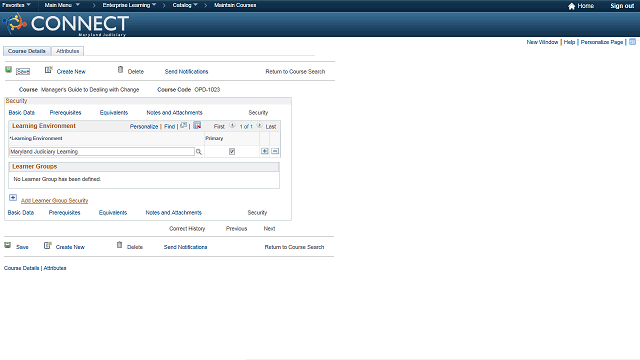This screenshot has width=640, height=360.
Task: Open the Favorites dropdown menu
Action: tap(16, 5)
